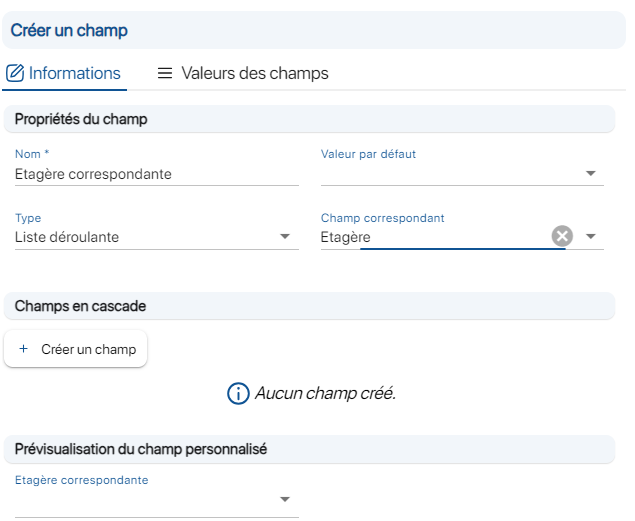Select the Informations tab

pos(64,73)
